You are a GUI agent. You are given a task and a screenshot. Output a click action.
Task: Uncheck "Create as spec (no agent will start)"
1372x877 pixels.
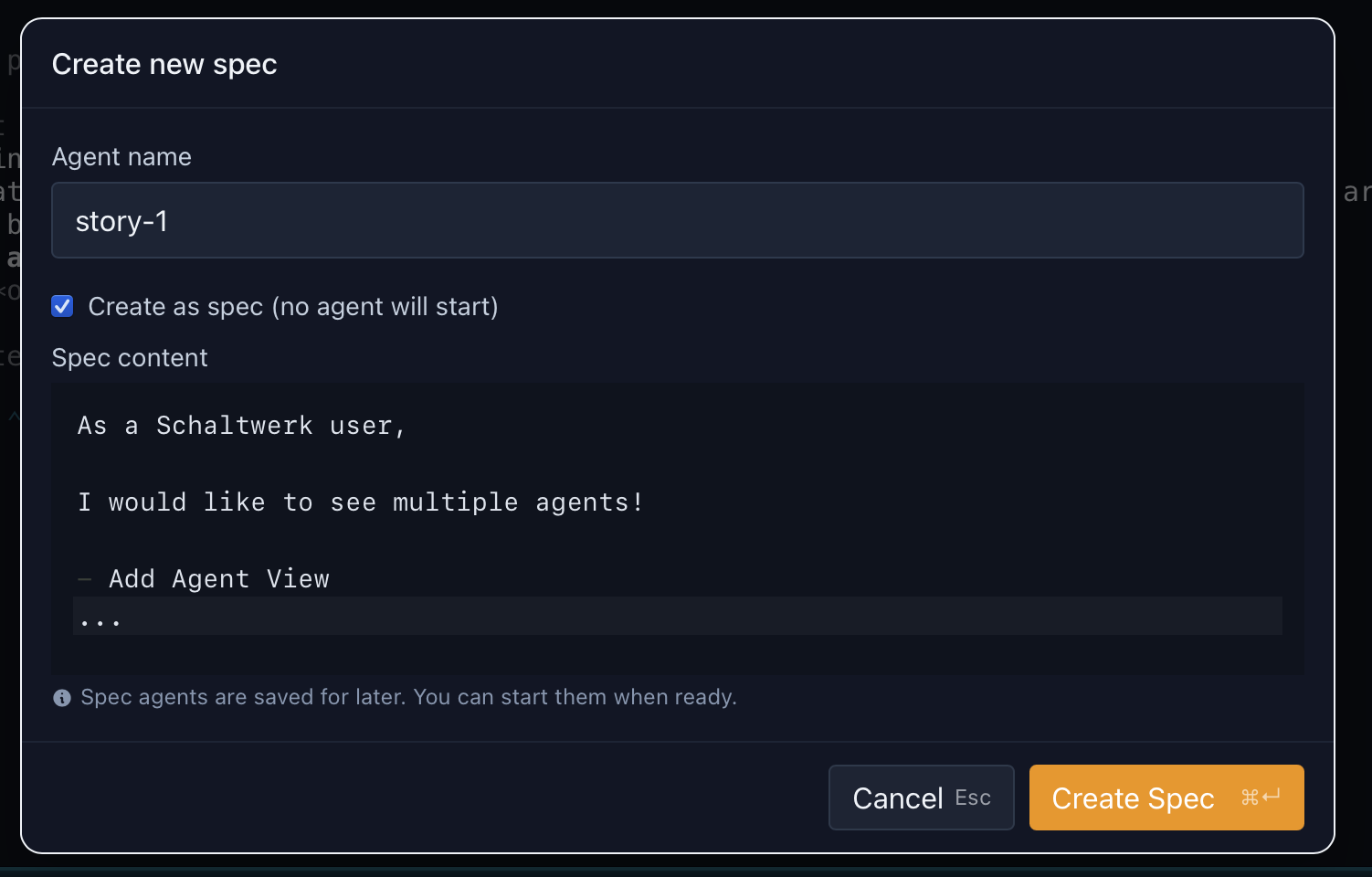61,306
